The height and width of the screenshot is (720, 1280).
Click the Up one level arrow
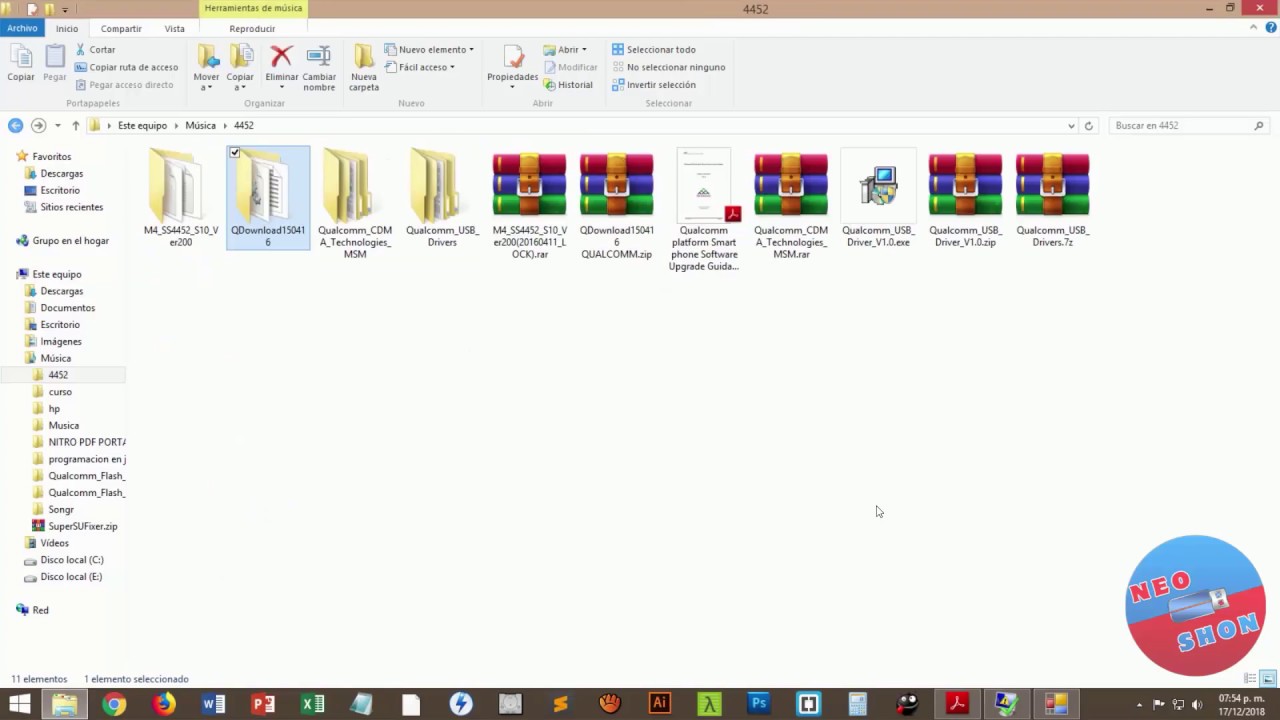(x=75, y=125)
